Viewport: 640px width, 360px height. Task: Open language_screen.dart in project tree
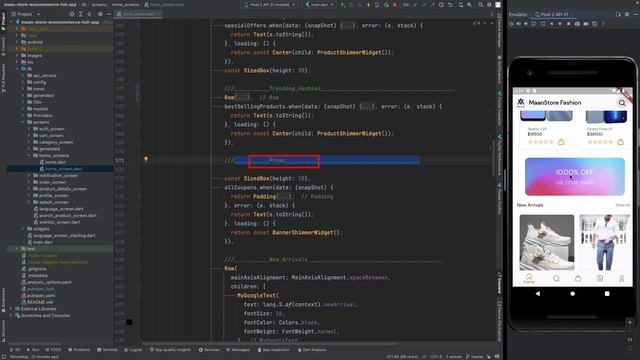tap(58, 209)
